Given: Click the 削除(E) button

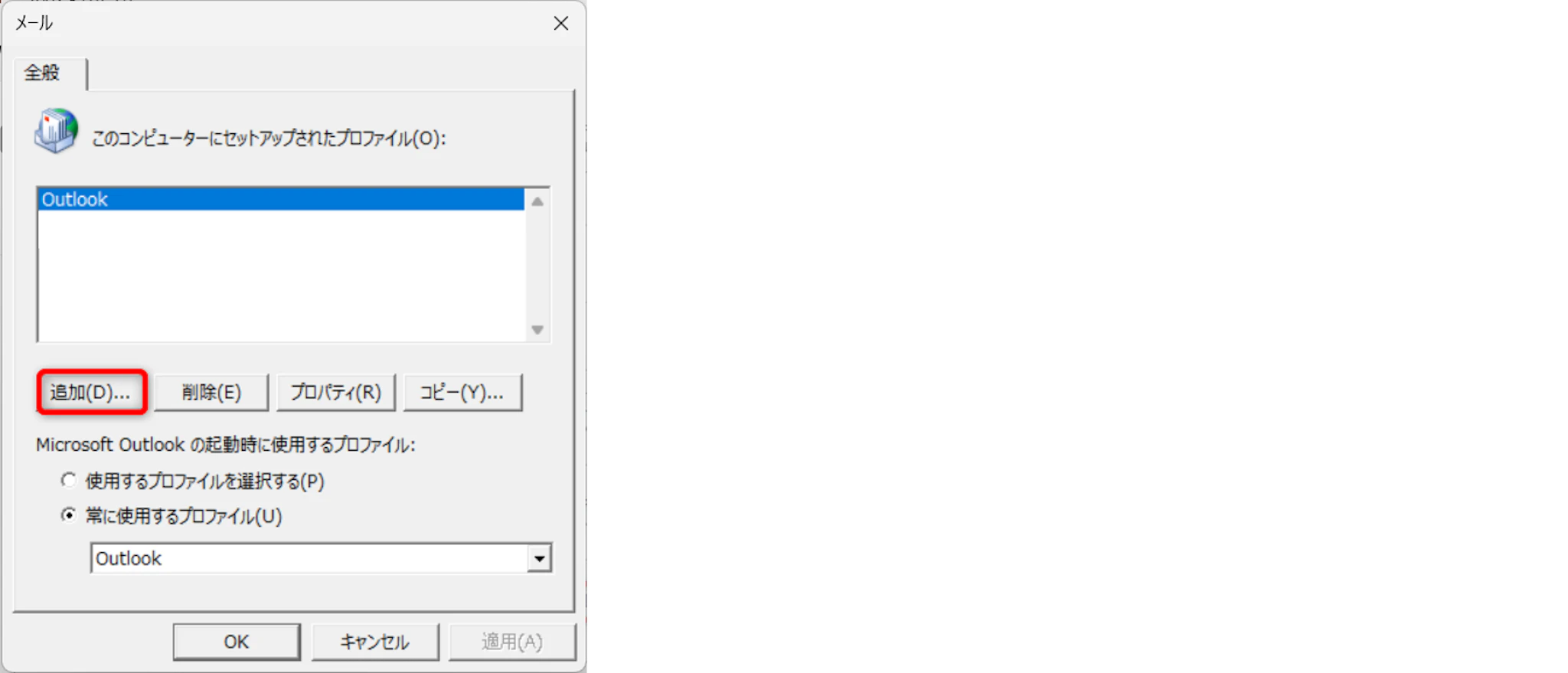Looking at the screenshot, I should coord(211,392).
